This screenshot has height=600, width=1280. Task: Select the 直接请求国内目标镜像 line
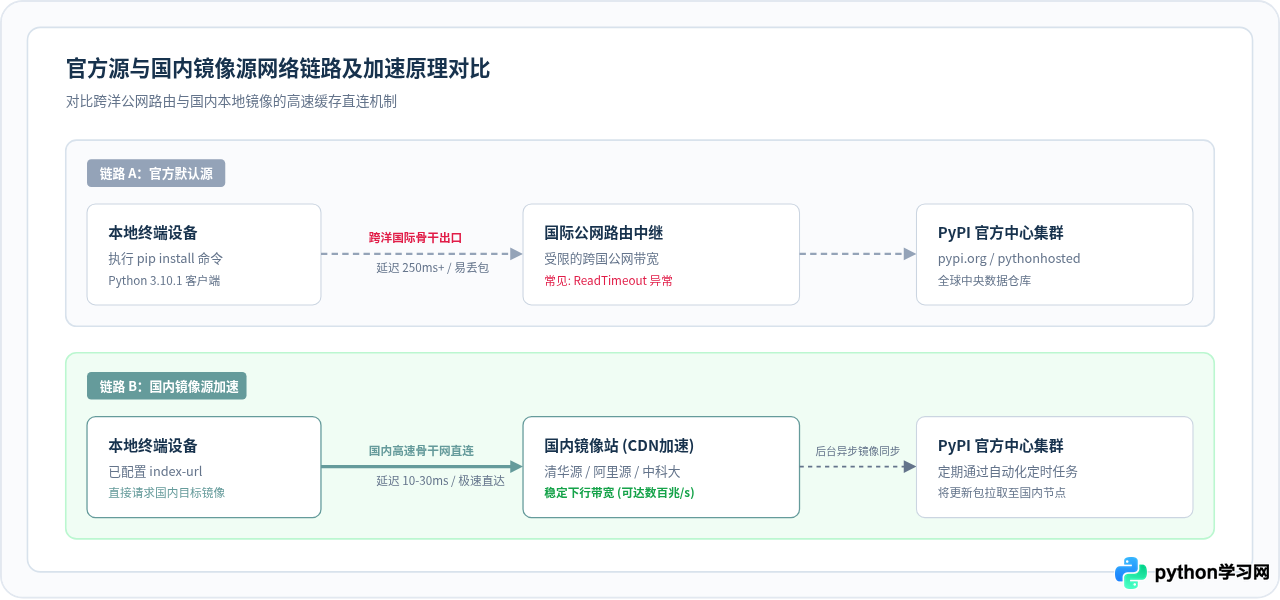[167, 493]
